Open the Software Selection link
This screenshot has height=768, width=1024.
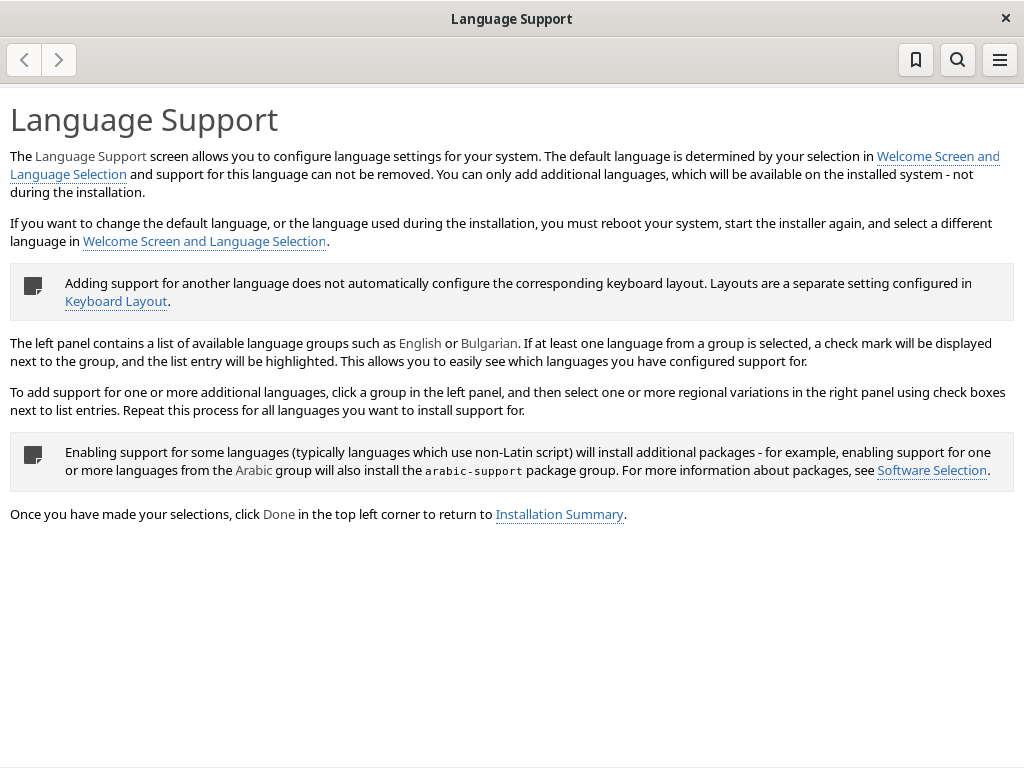point(932,471)
